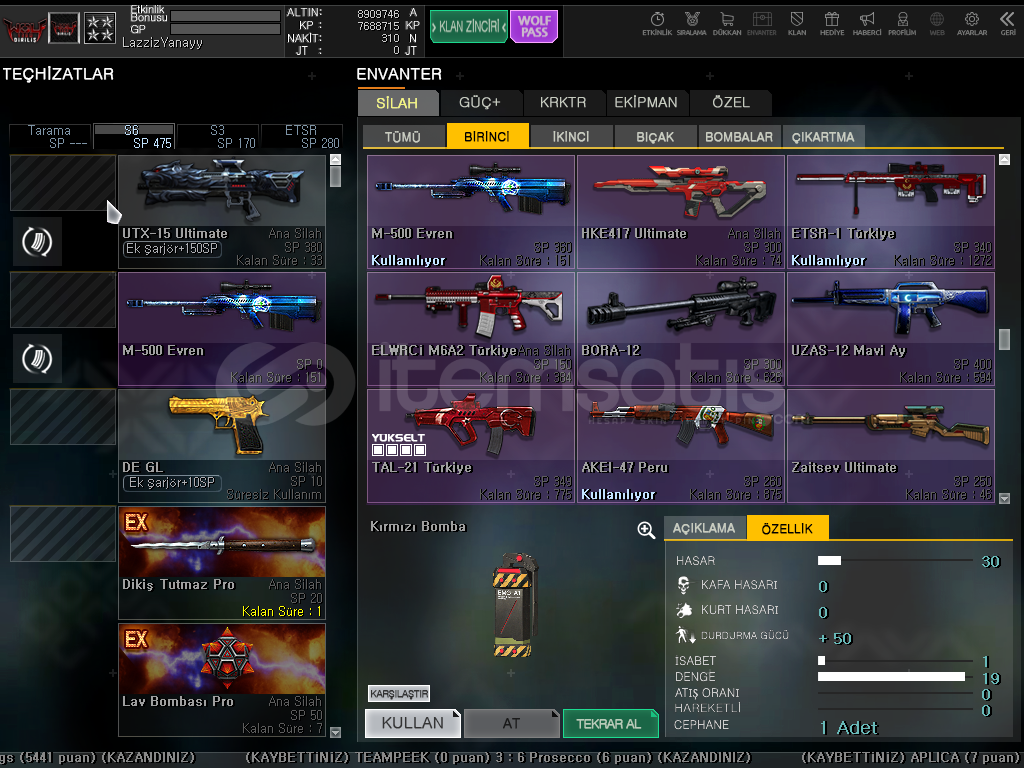This screenshot has width=1024, height=768.
Task: Switch to the Güç+ tab
Action: point(480,103)
